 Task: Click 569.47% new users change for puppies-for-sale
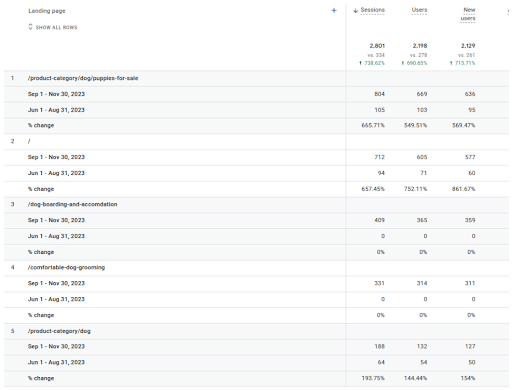click(x=464, y=125)
